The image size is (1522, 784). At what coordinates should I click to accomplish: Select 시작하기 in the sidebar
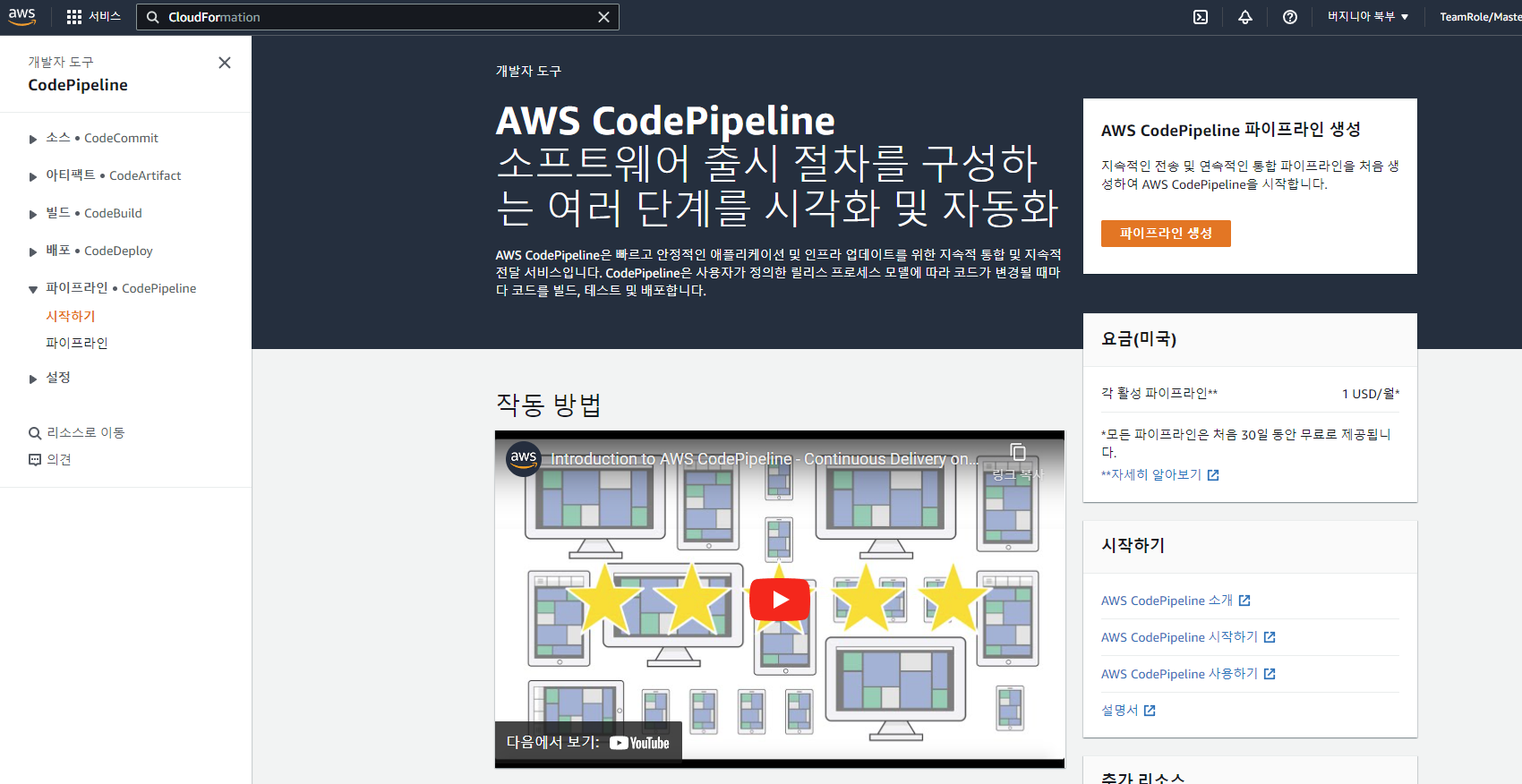coord(71,316)
